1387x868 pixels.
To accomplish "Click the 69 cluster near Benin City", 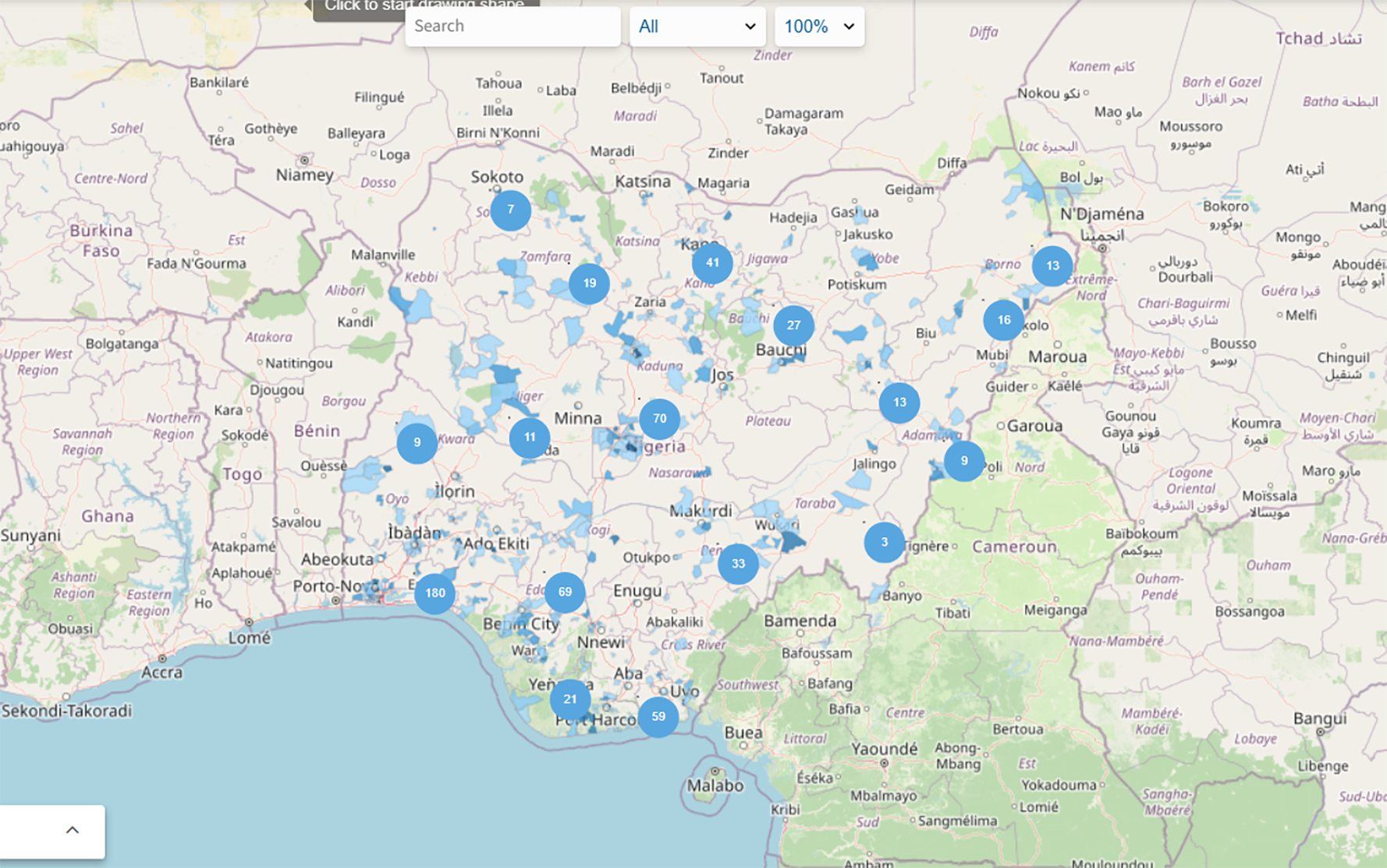I will click(x=565, y=593).
